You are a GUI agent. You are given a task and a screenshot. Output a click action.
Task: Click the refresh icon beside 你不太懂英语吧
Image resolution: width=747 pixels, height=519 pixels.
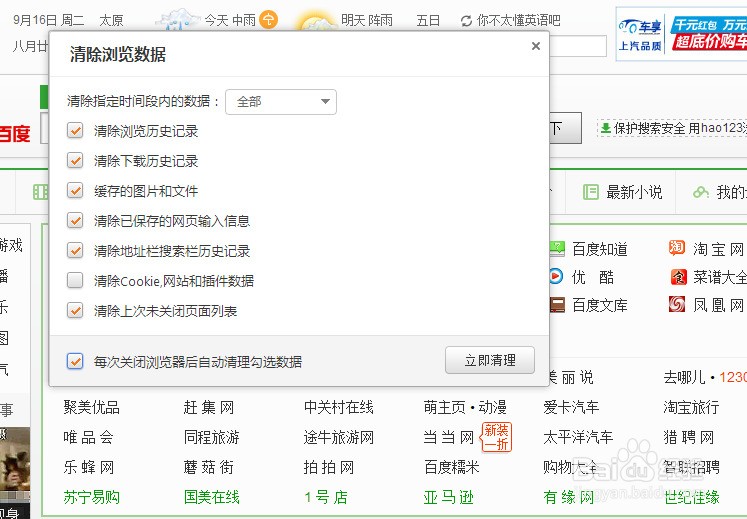[466, 20]
